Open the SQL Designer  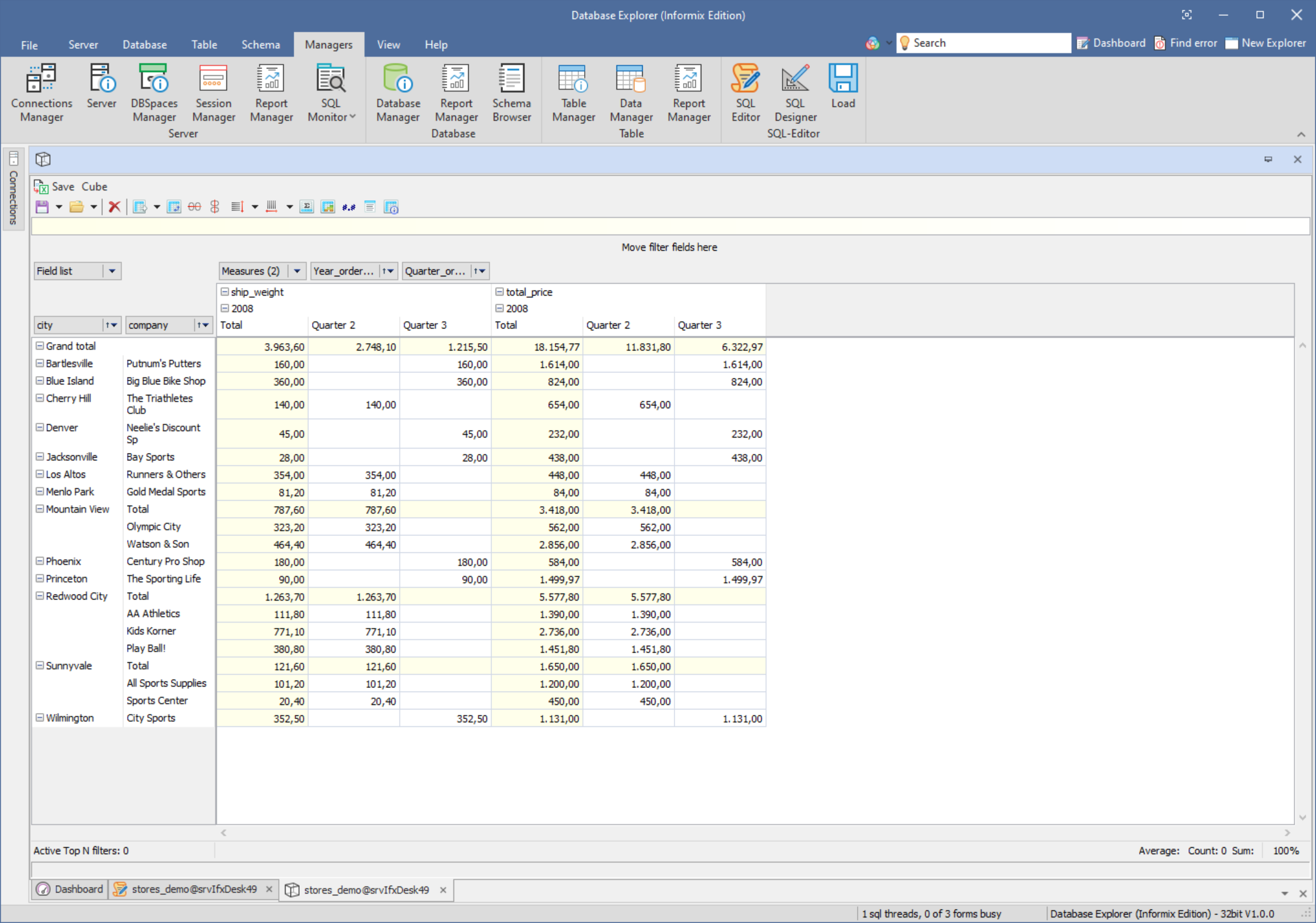pos(795,93)
